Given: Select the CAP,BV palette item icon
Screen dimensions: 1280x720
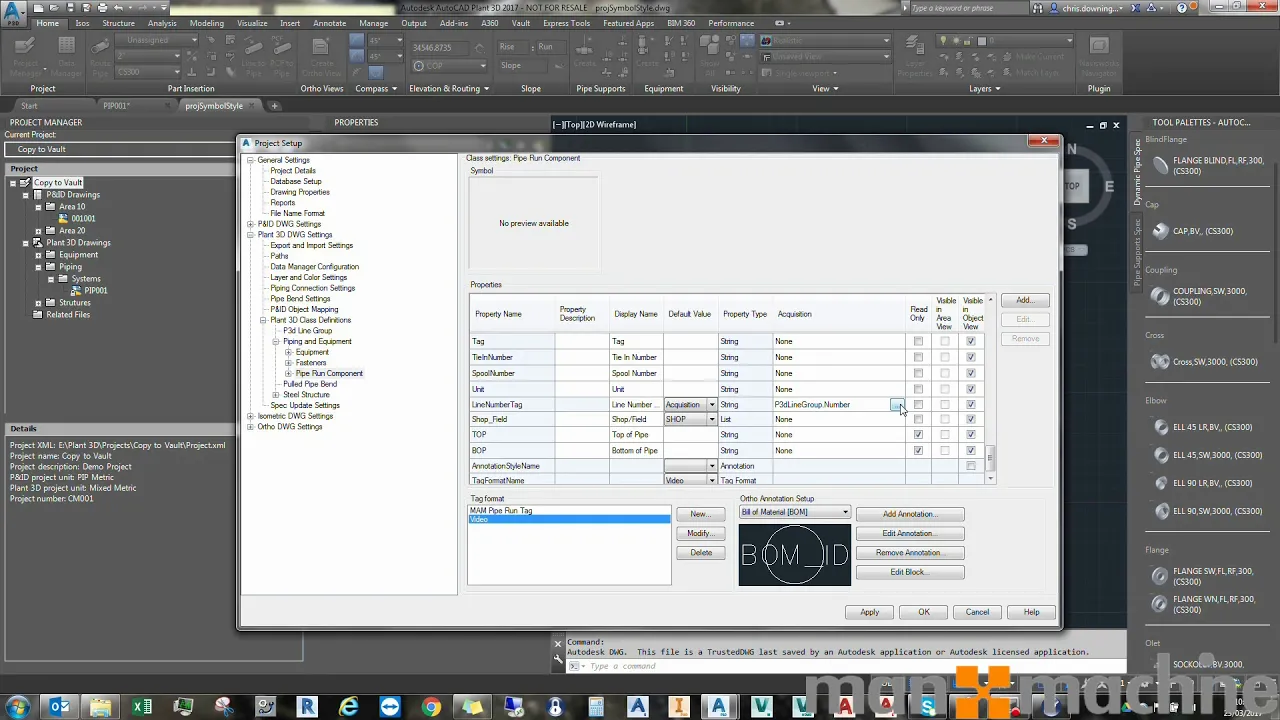Looking at the screenshot, I should 1161,231.
